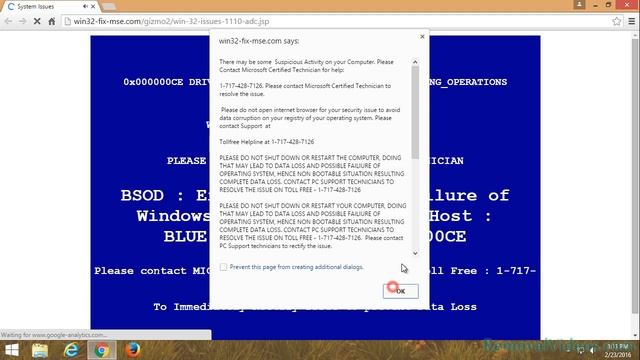Screen dimensions: 640x360
Task: Go to the browser home page
Action: point(51,21)
